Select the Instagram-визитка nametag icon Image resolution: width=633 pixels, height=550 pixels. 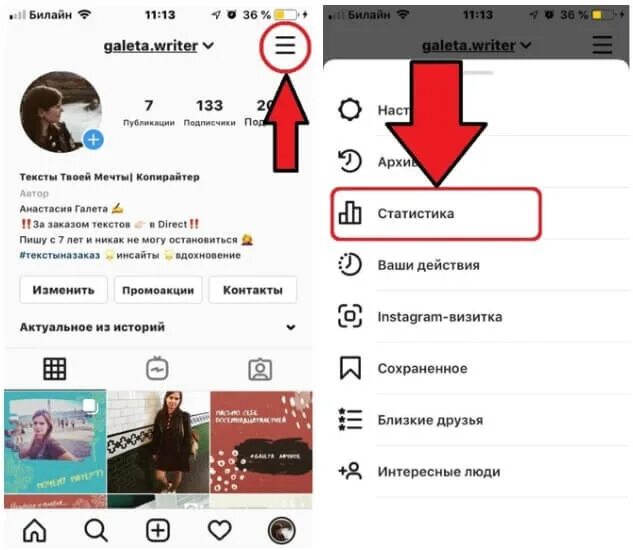pyautogui.click(x=350, y=316)
